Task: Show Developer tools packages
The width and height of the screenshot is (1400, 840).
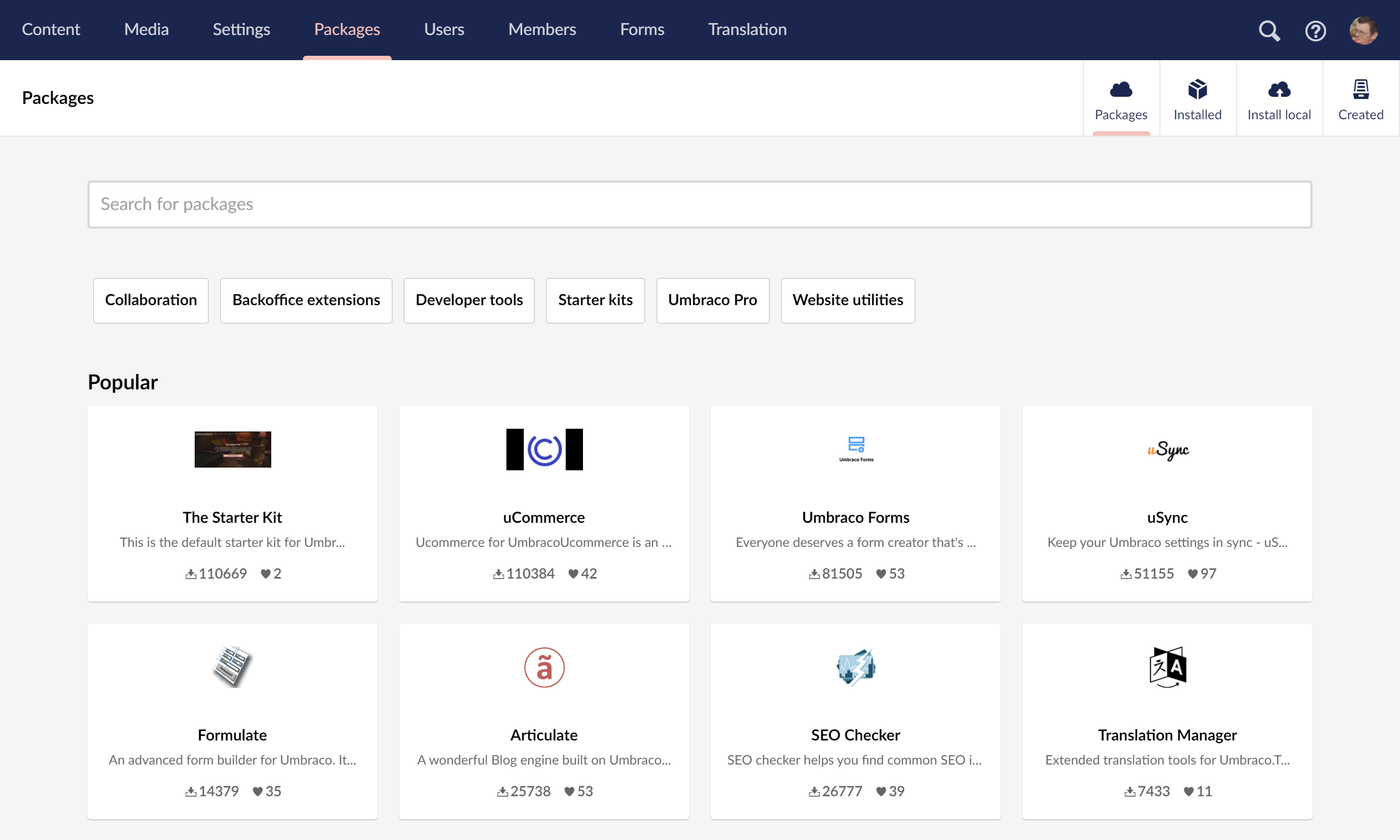Action: click(x=469, y=300)
